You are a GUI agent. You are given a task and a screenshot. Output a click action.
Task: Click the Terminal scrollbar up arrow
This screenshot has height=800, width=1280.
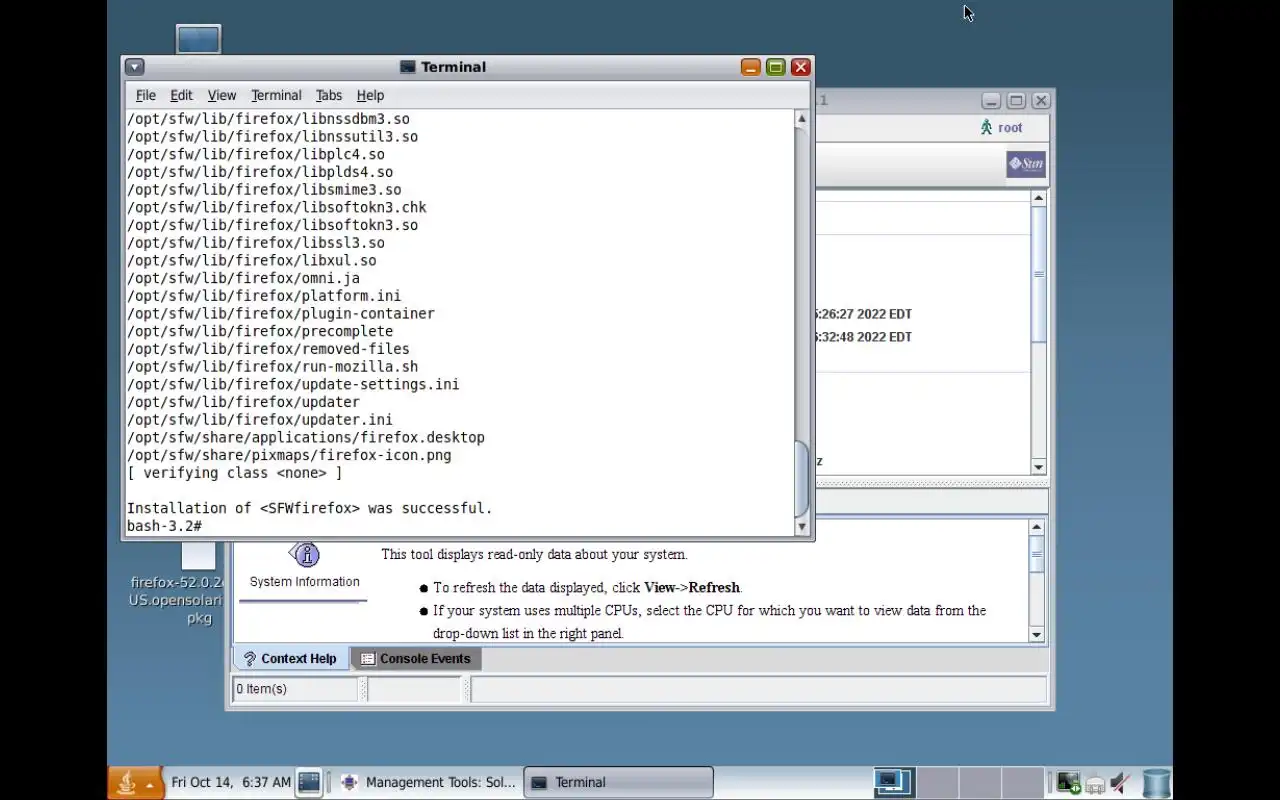point(801,118)
